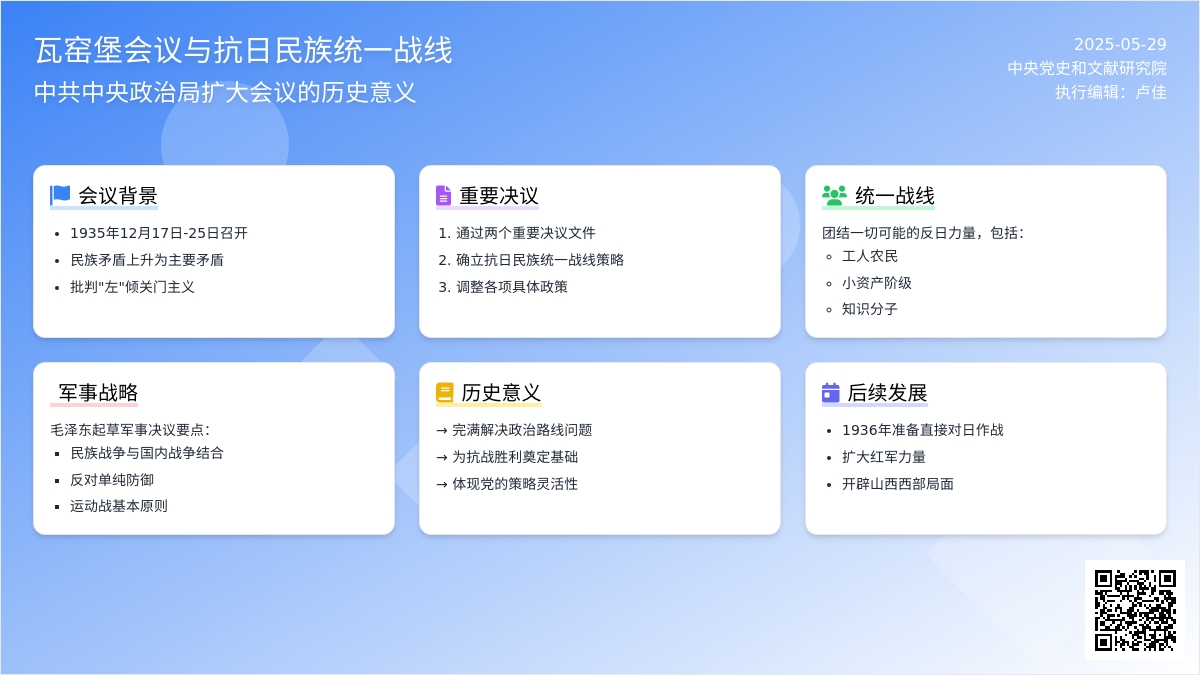
Task: Select the heading 会议背景
Action: click(x=118, y=196)
